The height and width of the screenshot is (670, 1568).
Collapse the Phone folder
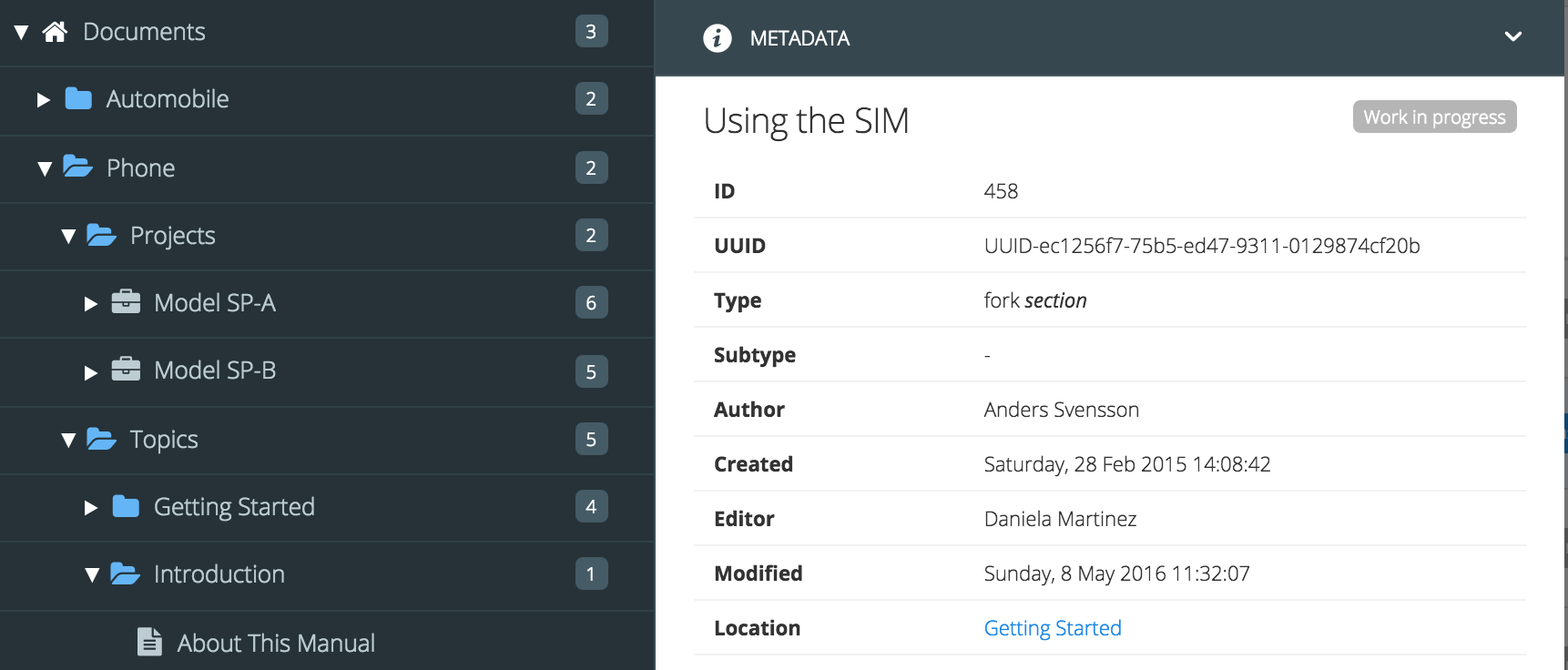pyautogui.click(x=44, y=168)
